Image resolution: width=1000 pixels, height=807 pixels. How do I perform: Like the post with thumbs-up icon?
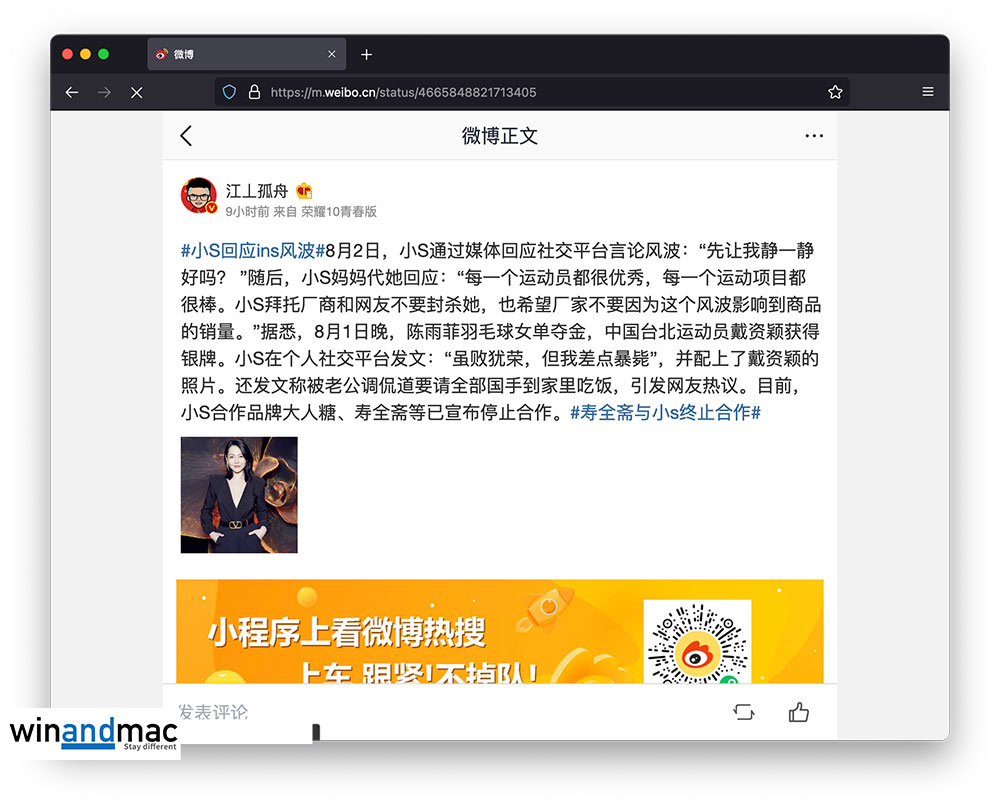pyautogui.click(x=798, y=712)
